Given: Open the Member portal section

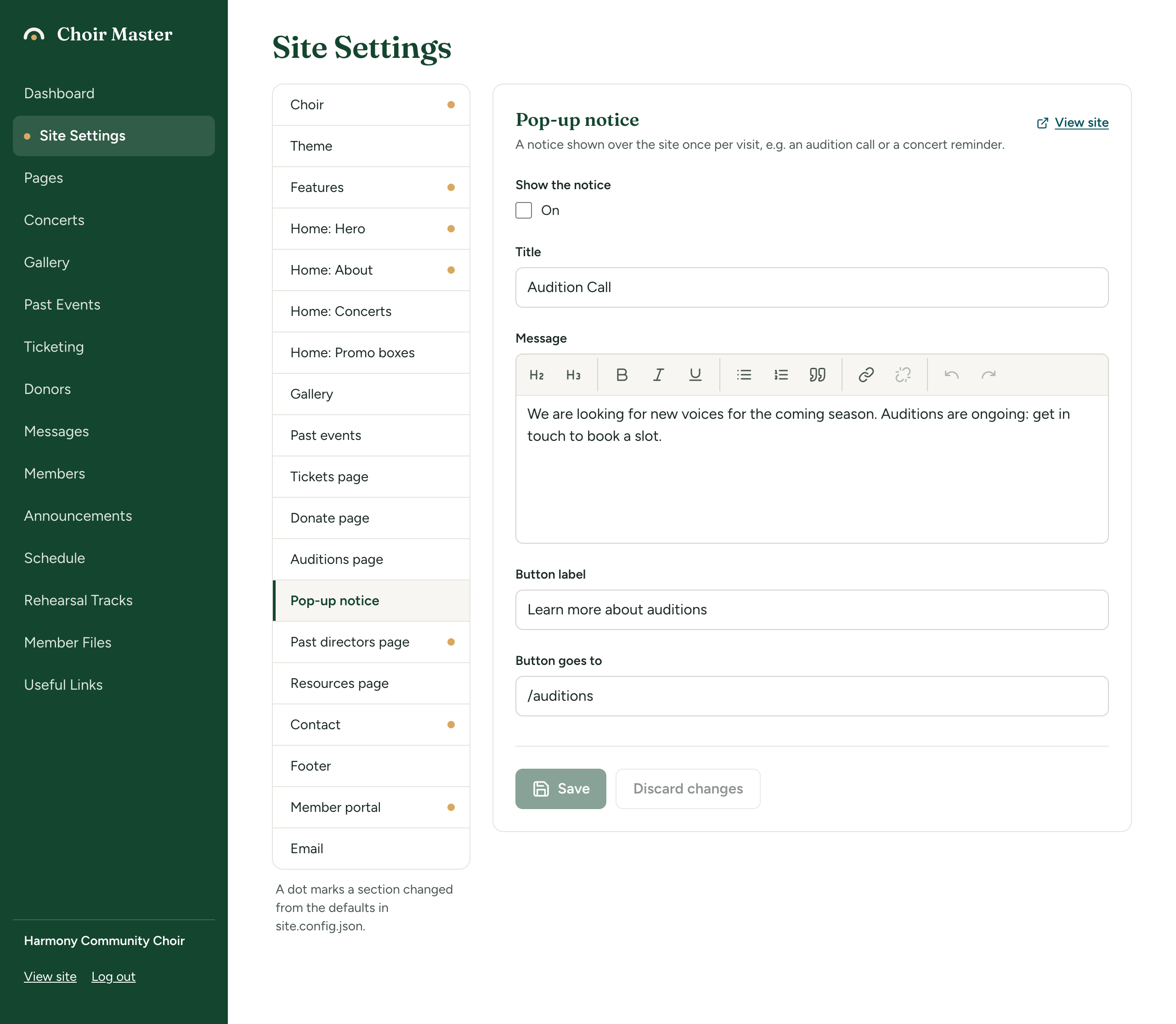Looking at the screenshot, I should coord(371,807).
